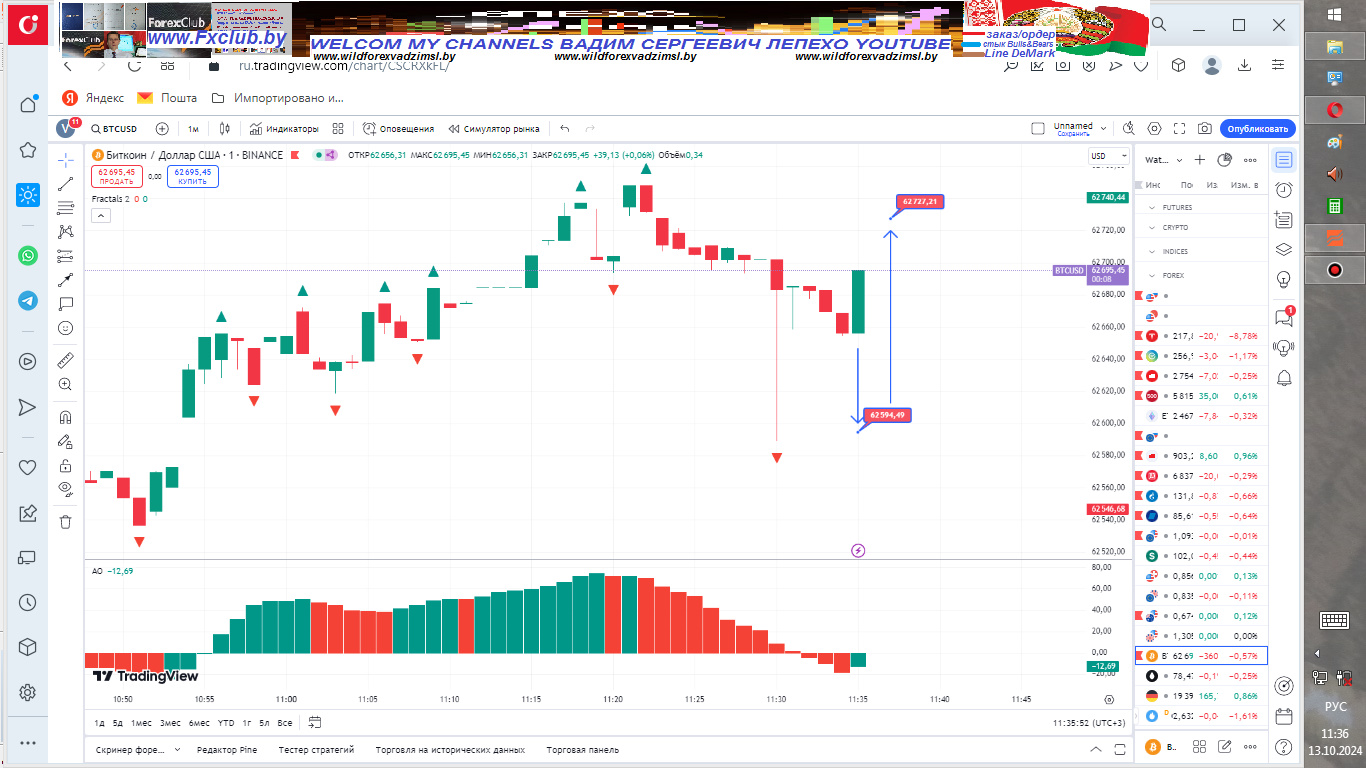Open the Тестер стратегий tab

tap(316, 750)
